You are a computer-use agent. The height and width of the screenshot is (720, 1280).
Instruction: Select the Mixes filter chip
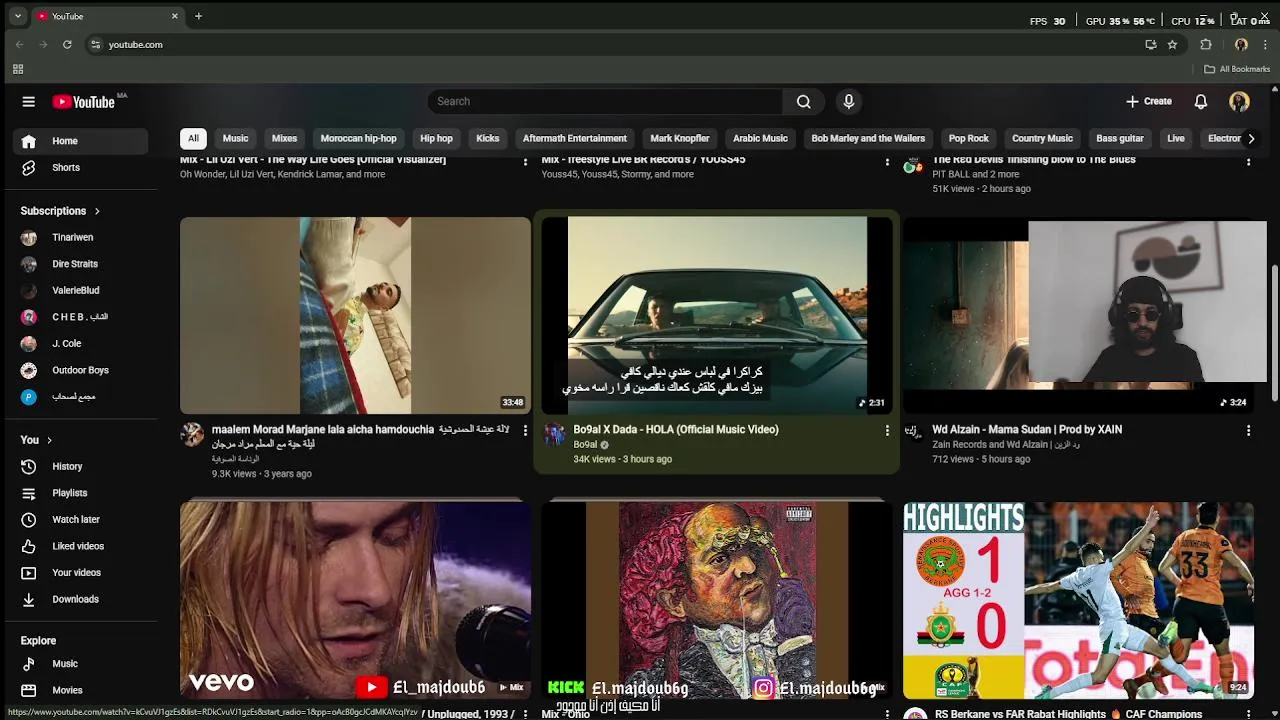click(x=285, y=138)
